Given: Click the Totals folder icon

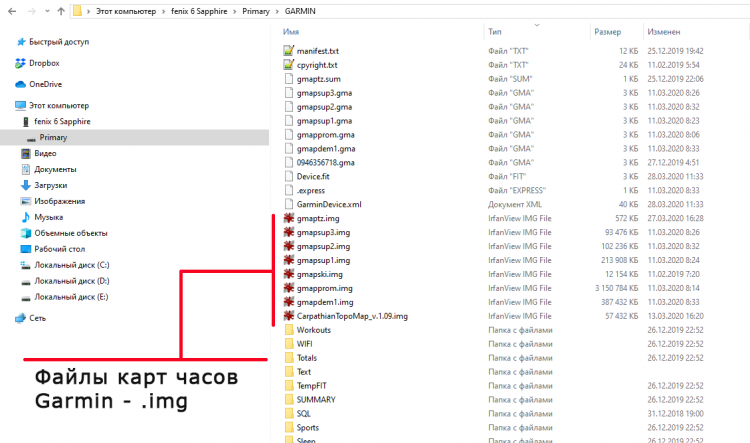Looking at the screenshot, I should (288, 357).
